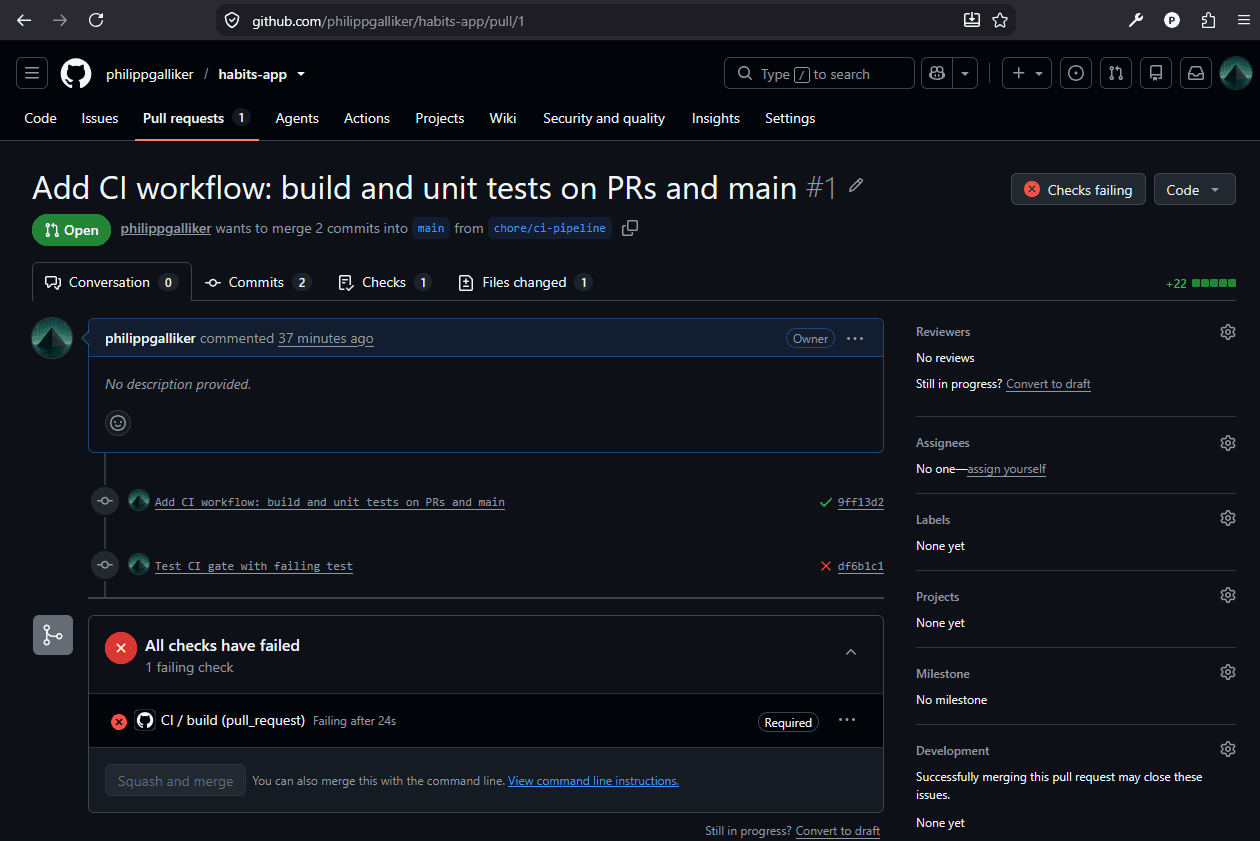
Task: Open Security and quality tab
Action: click(x=604, y=118)
